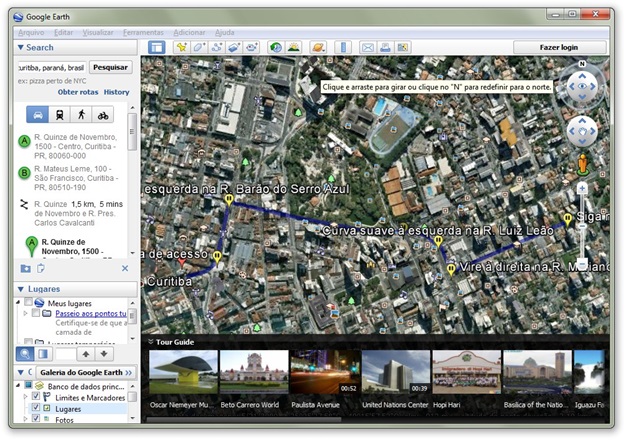The width and height of the screenshot is (625, 440).
Task: Expand the Fotos layer node
Action: coord(26,419)
